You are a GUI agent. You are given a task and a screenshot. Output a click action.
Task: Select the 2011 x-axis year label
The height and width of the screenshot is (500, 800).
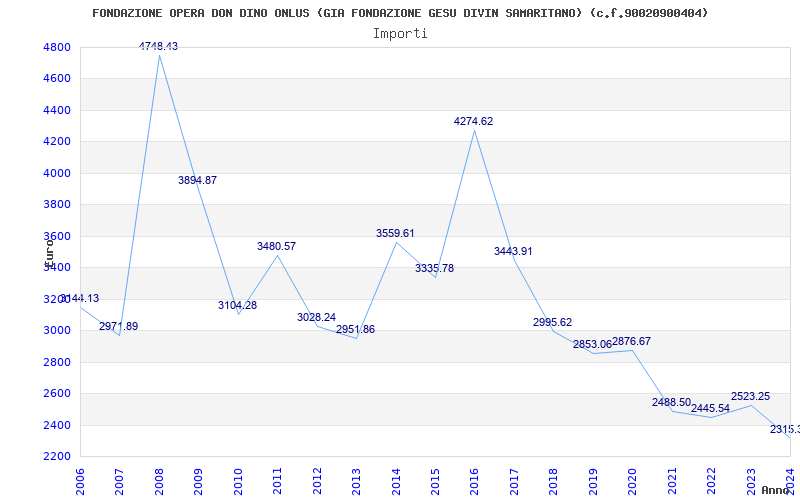277,482
